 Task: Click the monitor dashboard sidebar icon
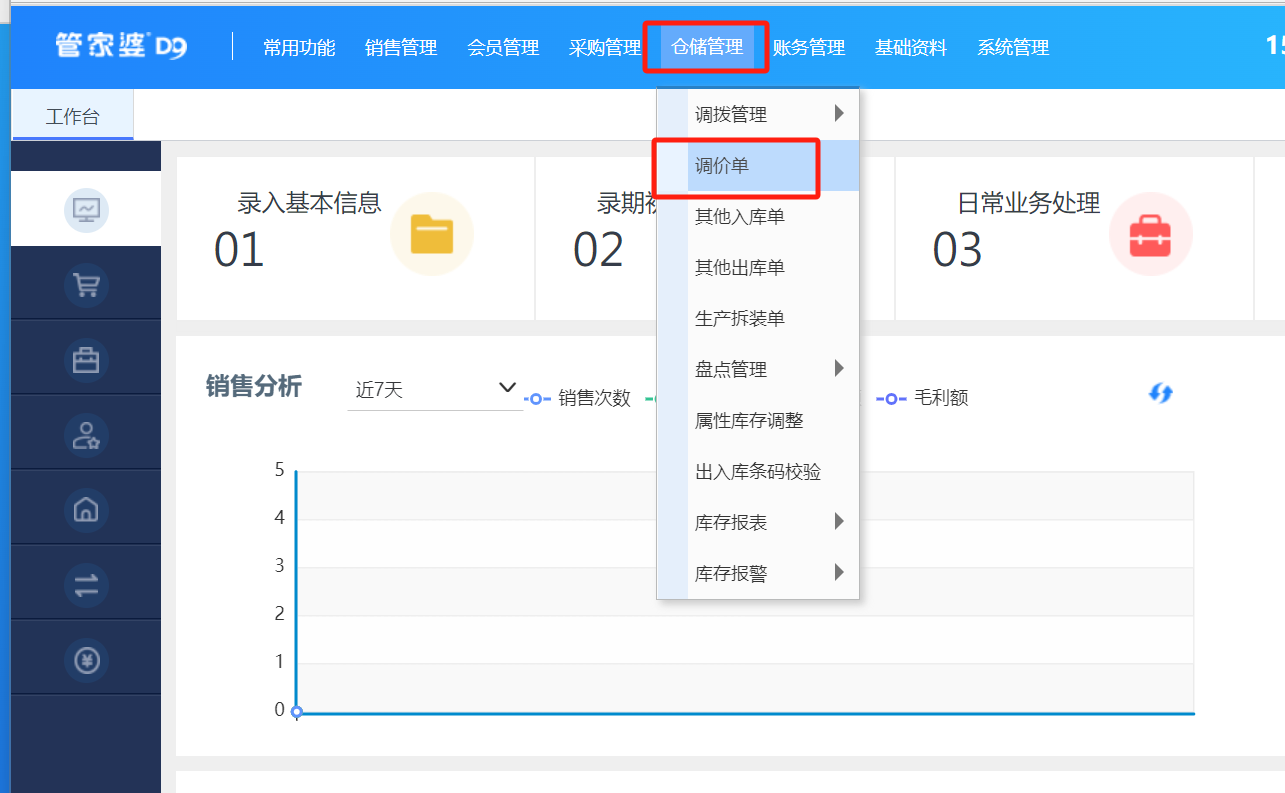click(x=86, y=210)
